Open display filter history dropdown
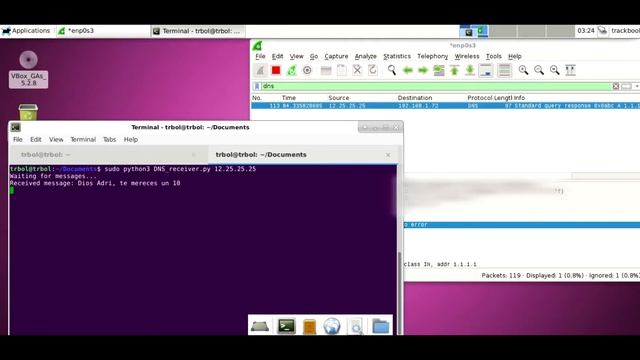This screenshot has width=640, height=360. tap(636, 86)
